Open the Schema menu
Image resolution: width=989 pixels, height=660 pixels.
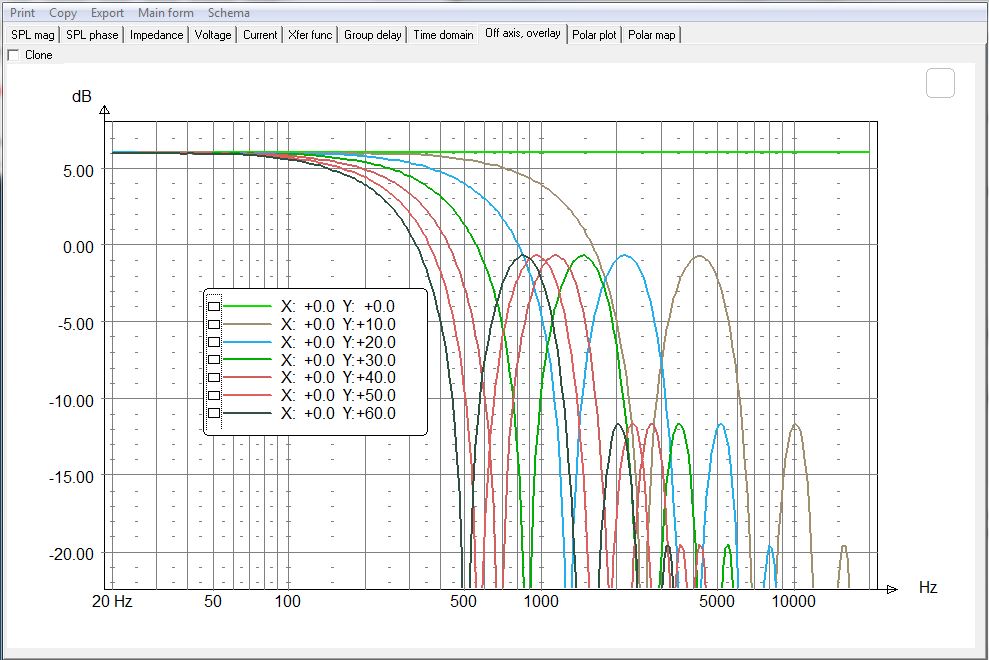pyautogui.click(x=229, y=13)
